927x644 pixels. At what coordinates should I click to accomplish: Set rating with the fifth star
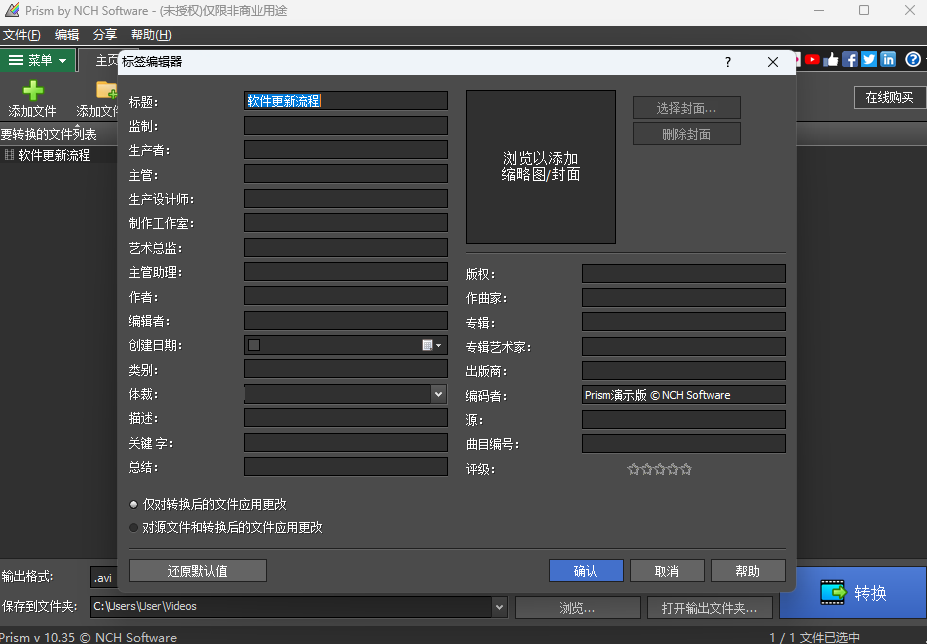(686, 470)
